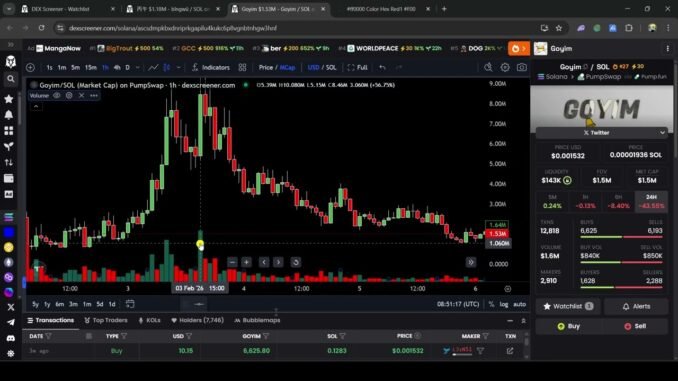Viewport: 678px width, 381px height.
Task: Open the settings gear at sidebar bottom
Action: pos(10,353)
